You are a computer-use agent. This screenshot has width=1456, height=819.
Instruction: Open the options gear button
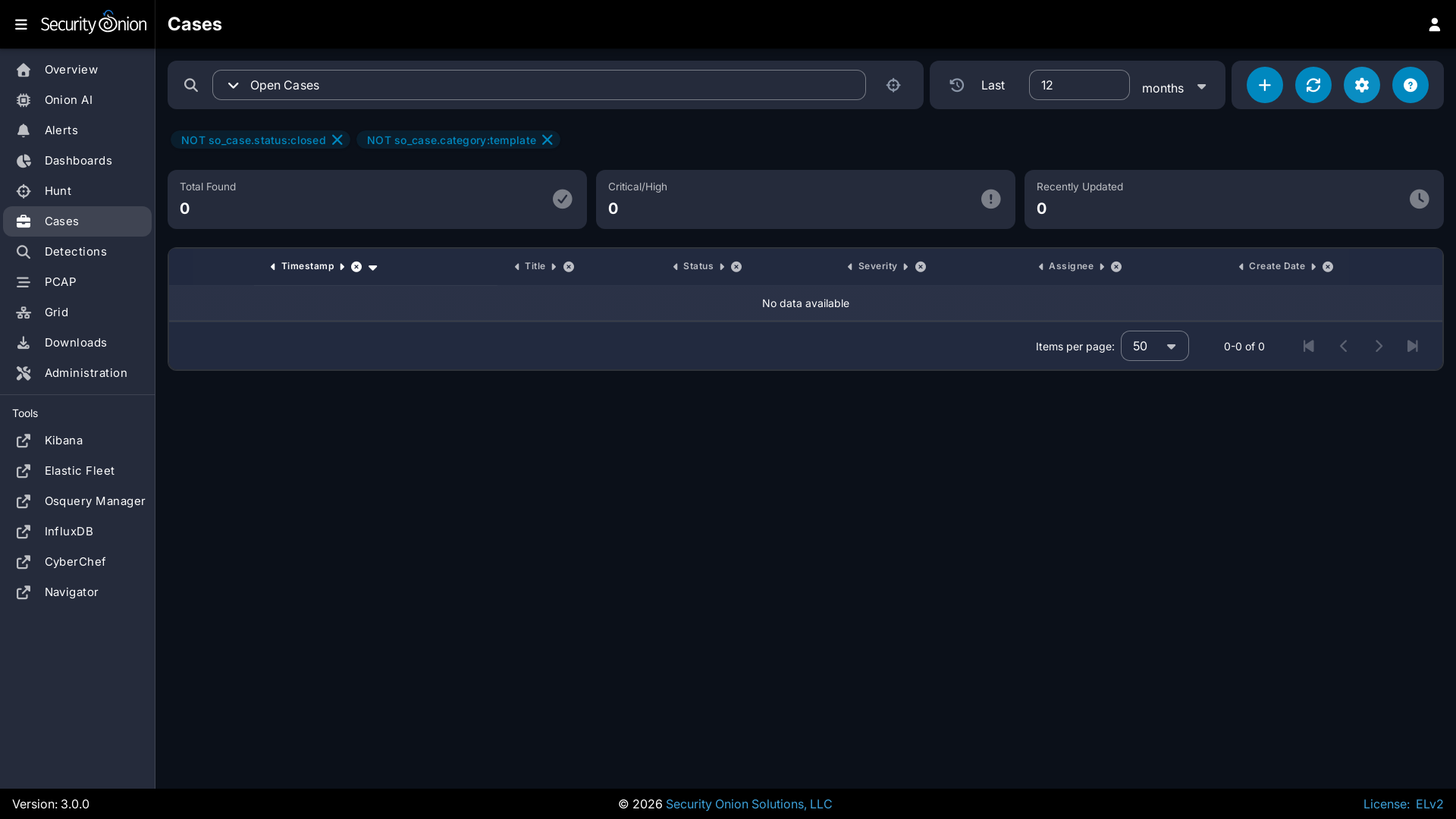coord(1361,85)
